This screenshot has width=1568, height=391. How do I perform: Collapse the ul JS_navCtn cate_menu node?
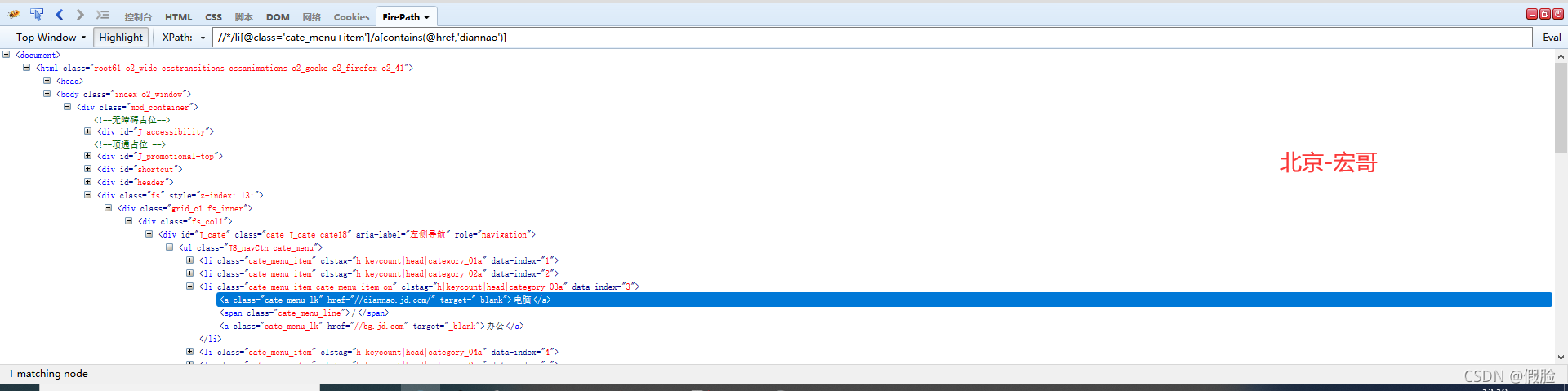point(170,247)
